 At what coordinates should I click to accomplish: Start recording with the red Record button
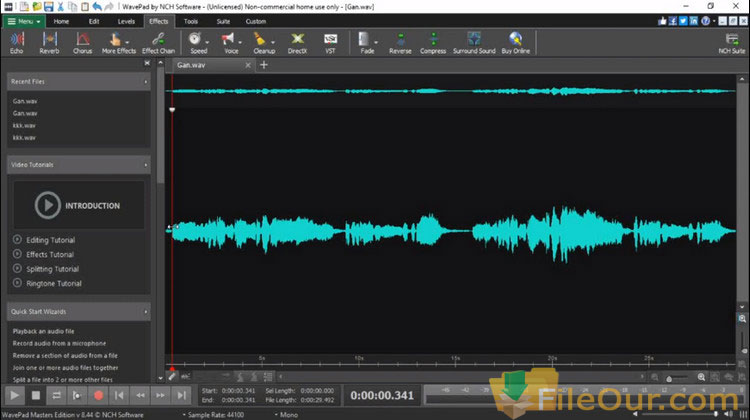coord(98,396)
